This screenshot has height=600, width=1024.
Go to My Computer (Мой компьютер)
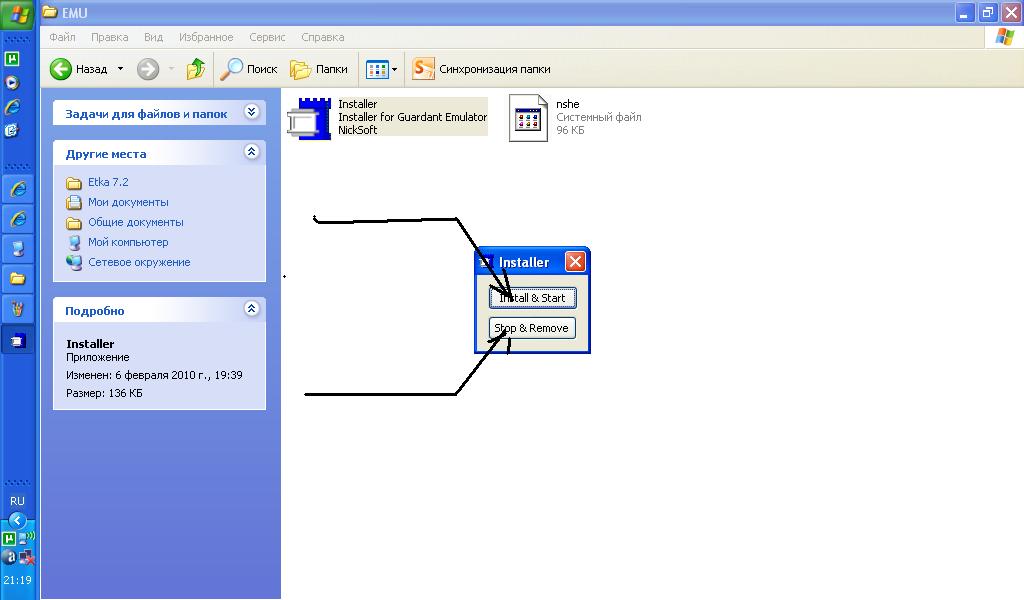pos(128,242)
